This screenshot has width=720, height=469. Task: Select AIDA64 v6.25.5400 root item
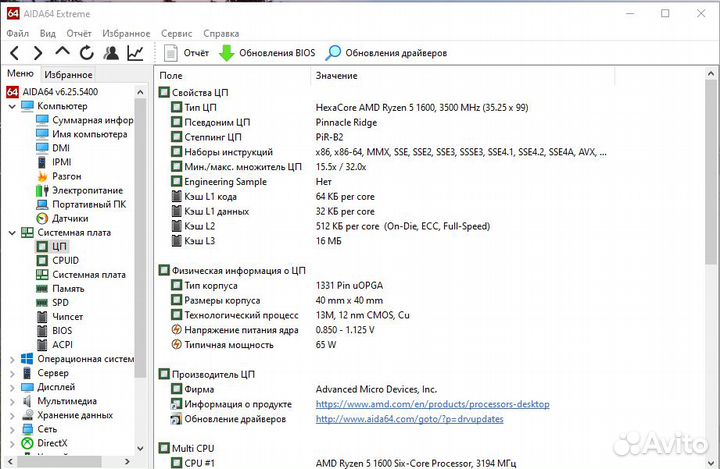click(52, 92)
